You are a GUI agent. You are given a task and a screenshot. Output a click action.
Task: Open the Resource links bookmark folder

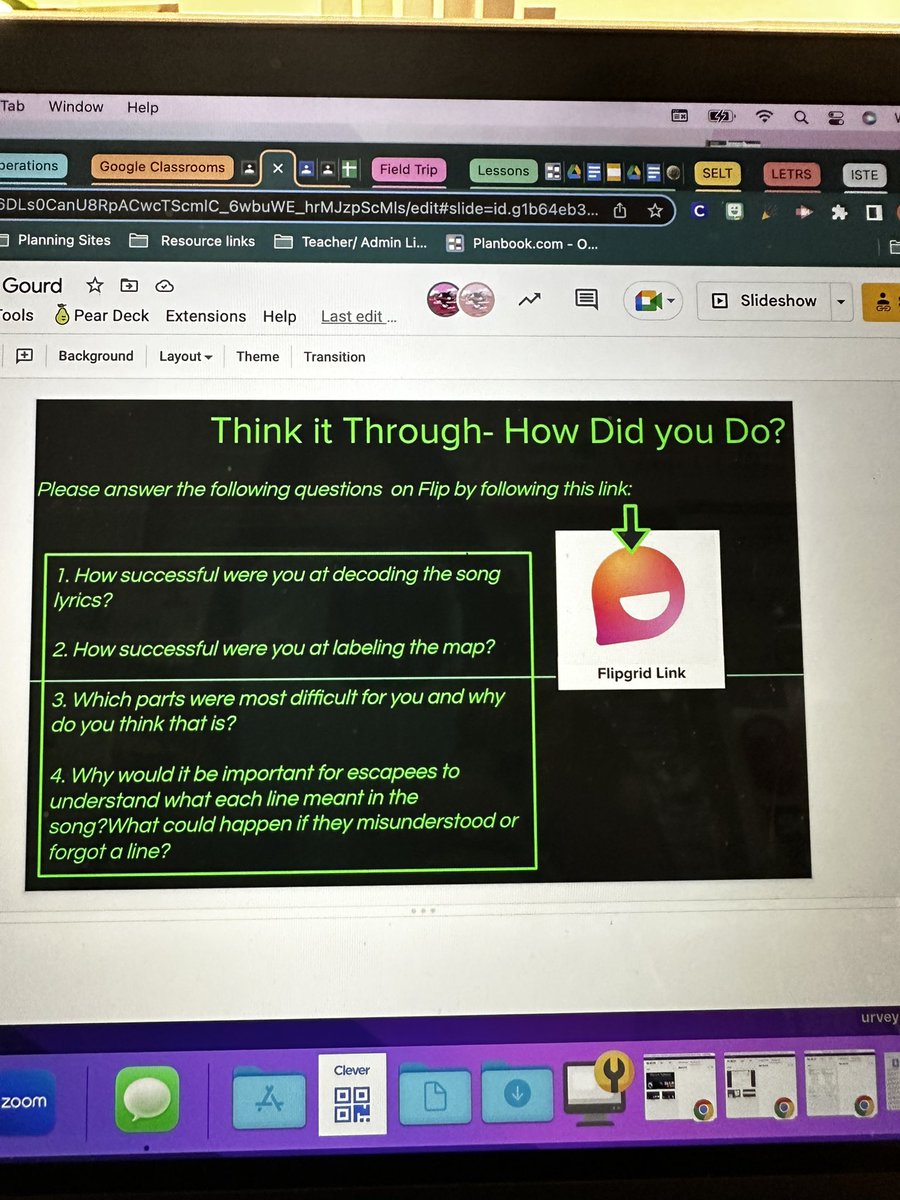pyautogui.click(x=193, y=241)
